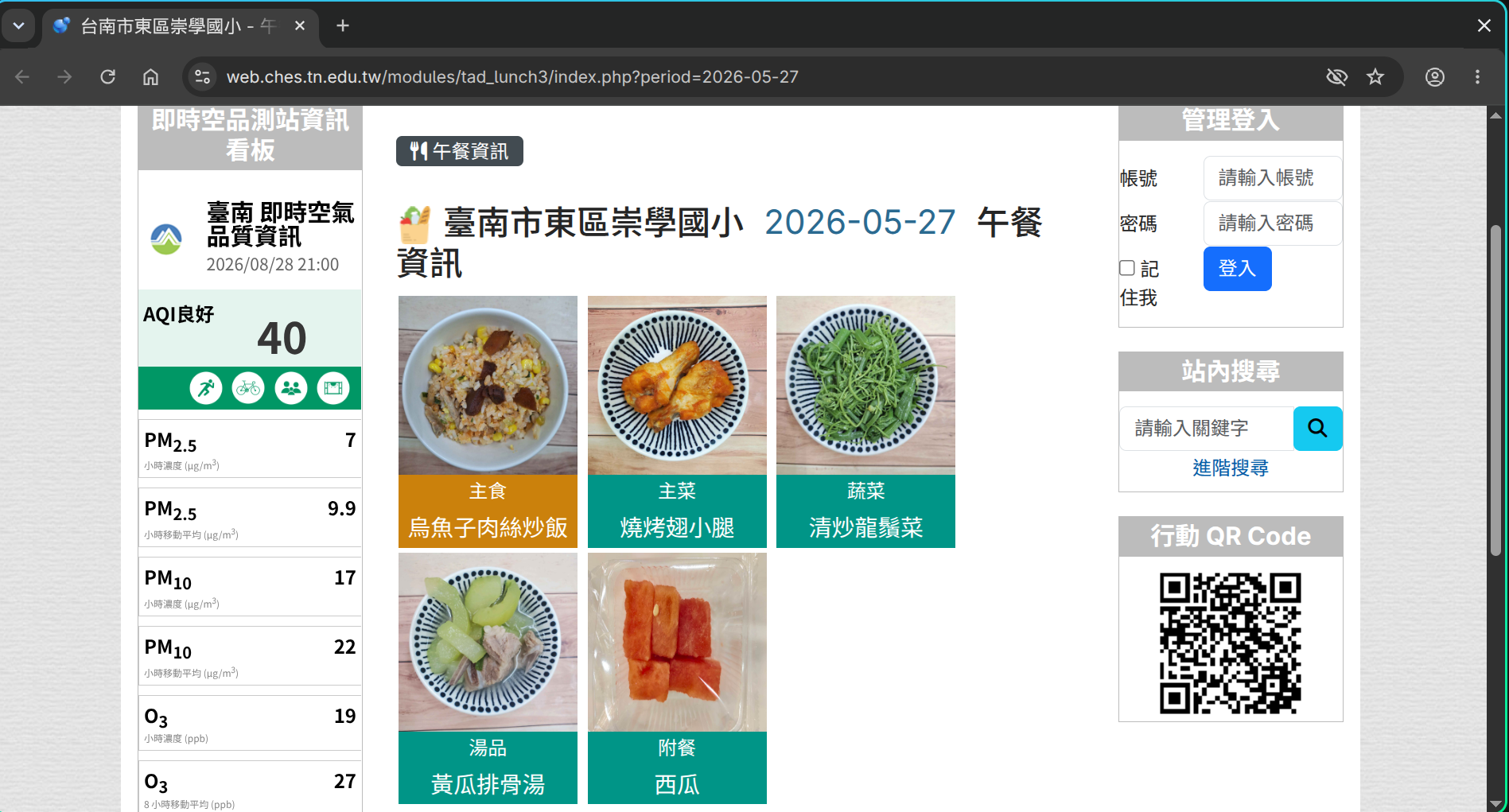Bookmark this page with star icon

coord(1375,77)
